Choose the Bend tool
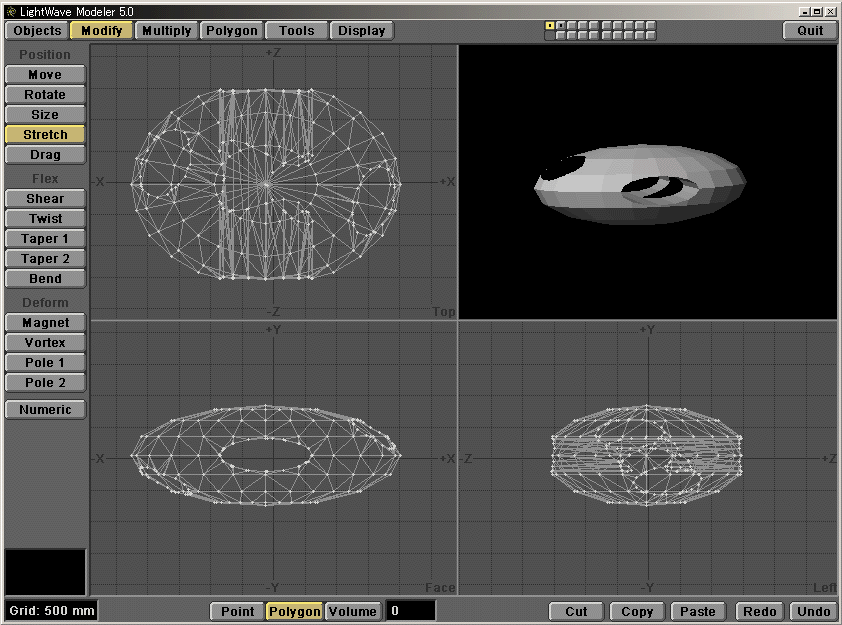Viewport: 842px width, 625px height. [44, 278]
